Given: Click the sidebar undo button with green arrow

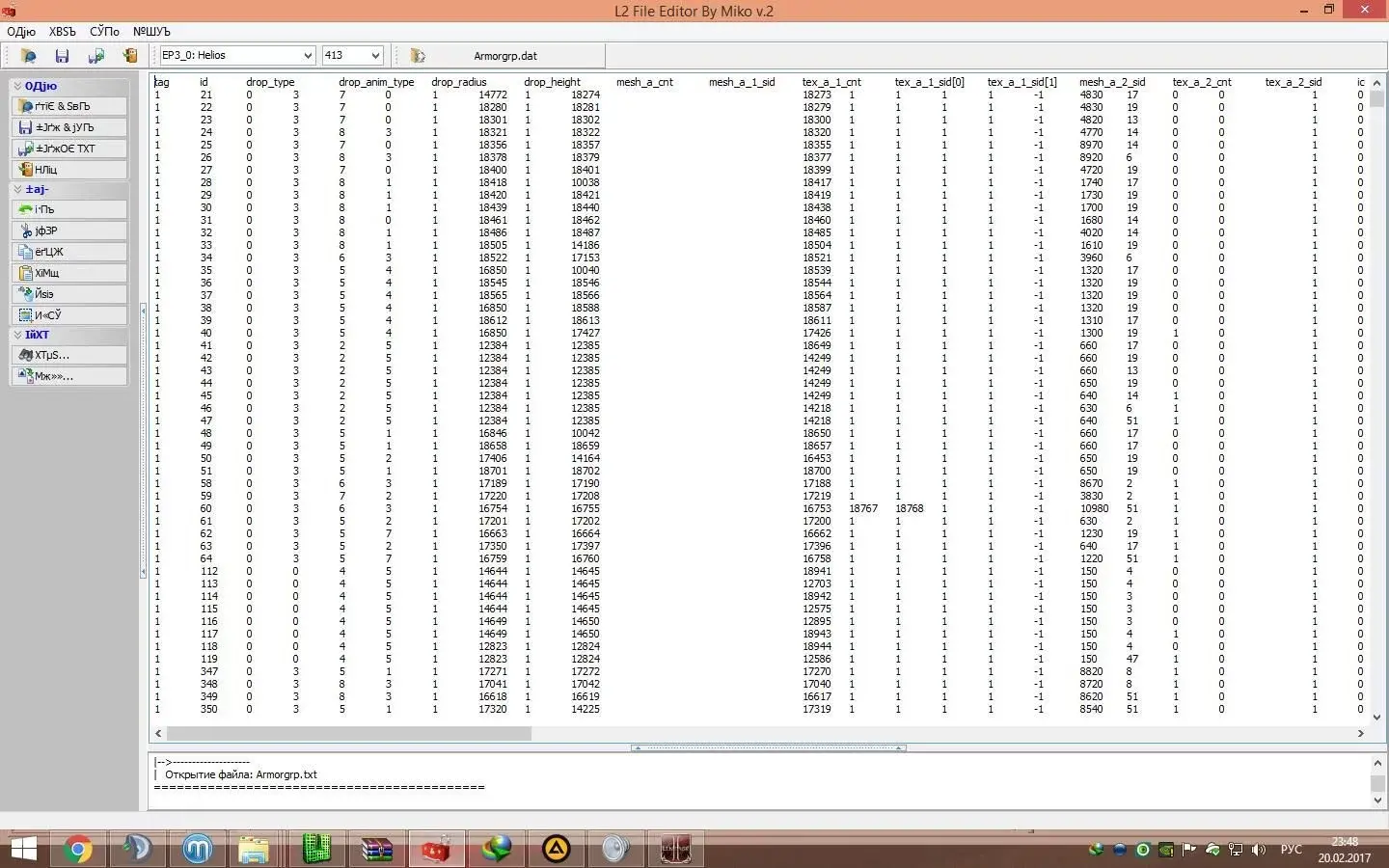Looking at the screenshot, I should [x=69, y=209].
